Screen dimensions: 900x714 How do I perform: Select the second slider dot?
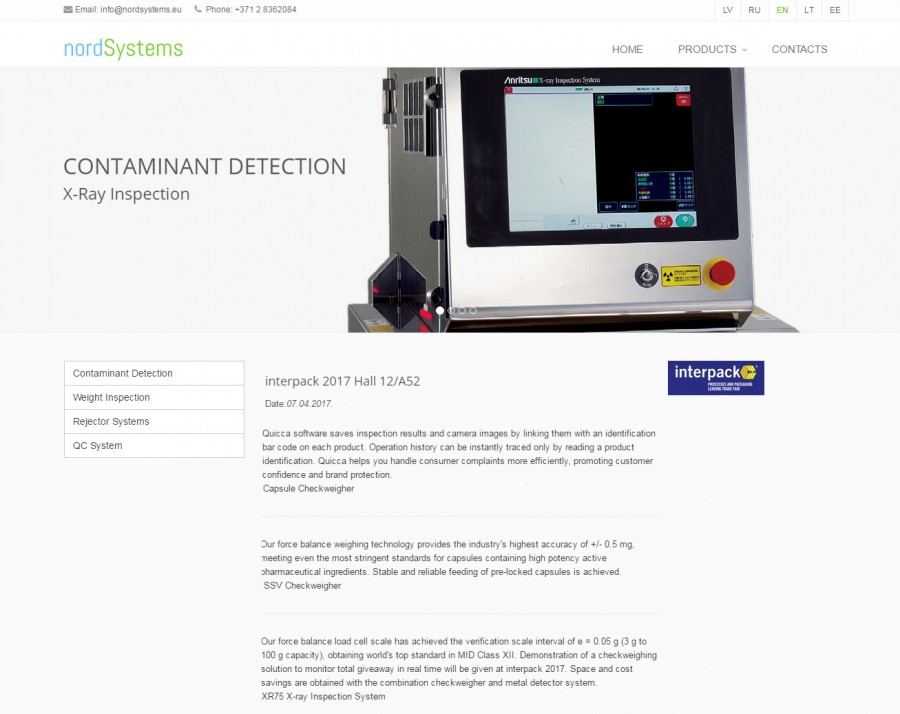pyautogui.click(x=451, y=311)
